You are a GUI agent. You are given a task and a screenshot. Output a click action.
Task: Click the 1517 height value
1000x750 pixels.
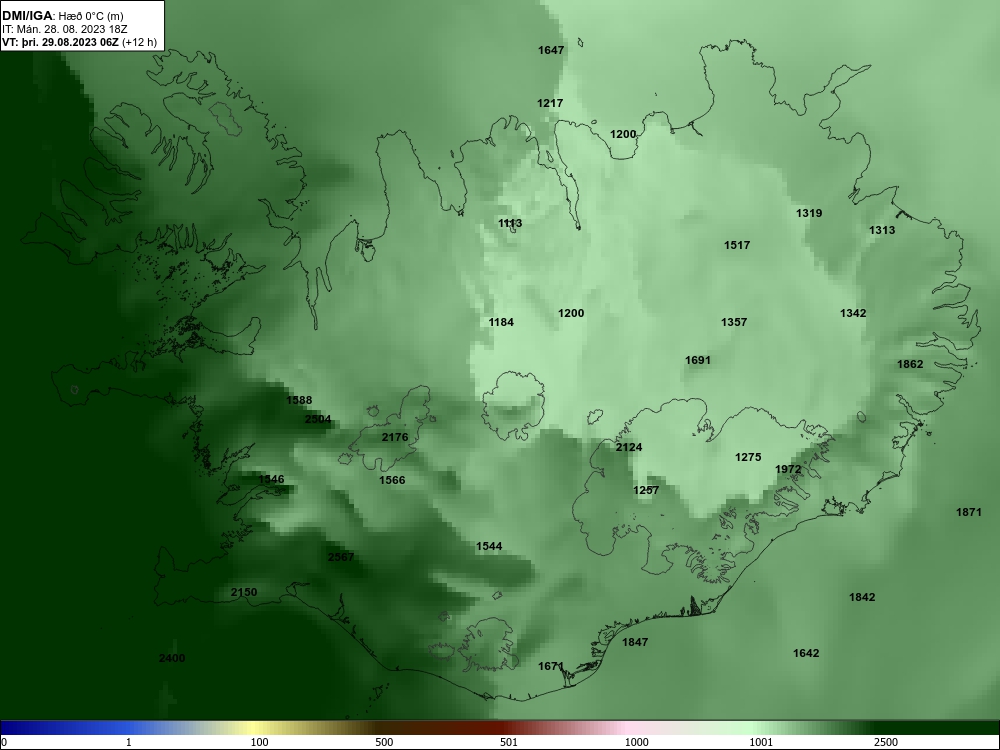point(737,245)
